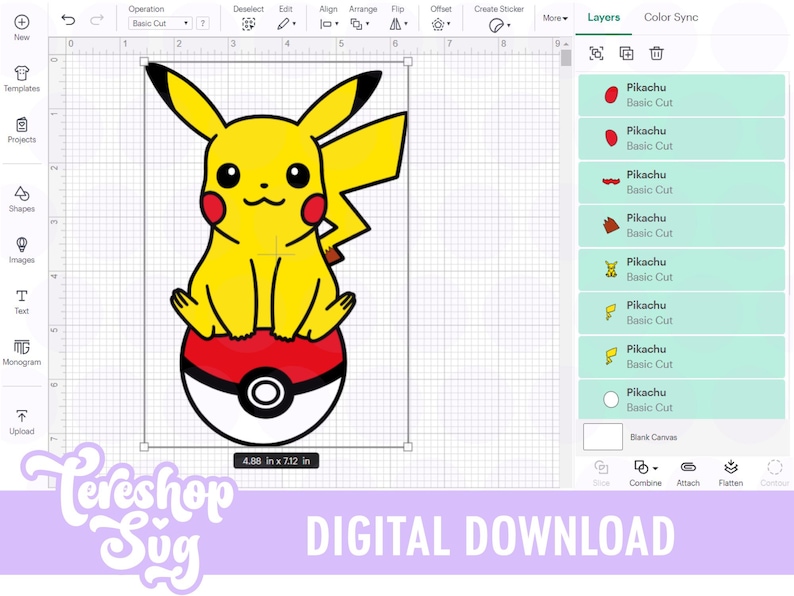
Task: Click the 4.88 in x 7.12 in size label
Action: 276,461
